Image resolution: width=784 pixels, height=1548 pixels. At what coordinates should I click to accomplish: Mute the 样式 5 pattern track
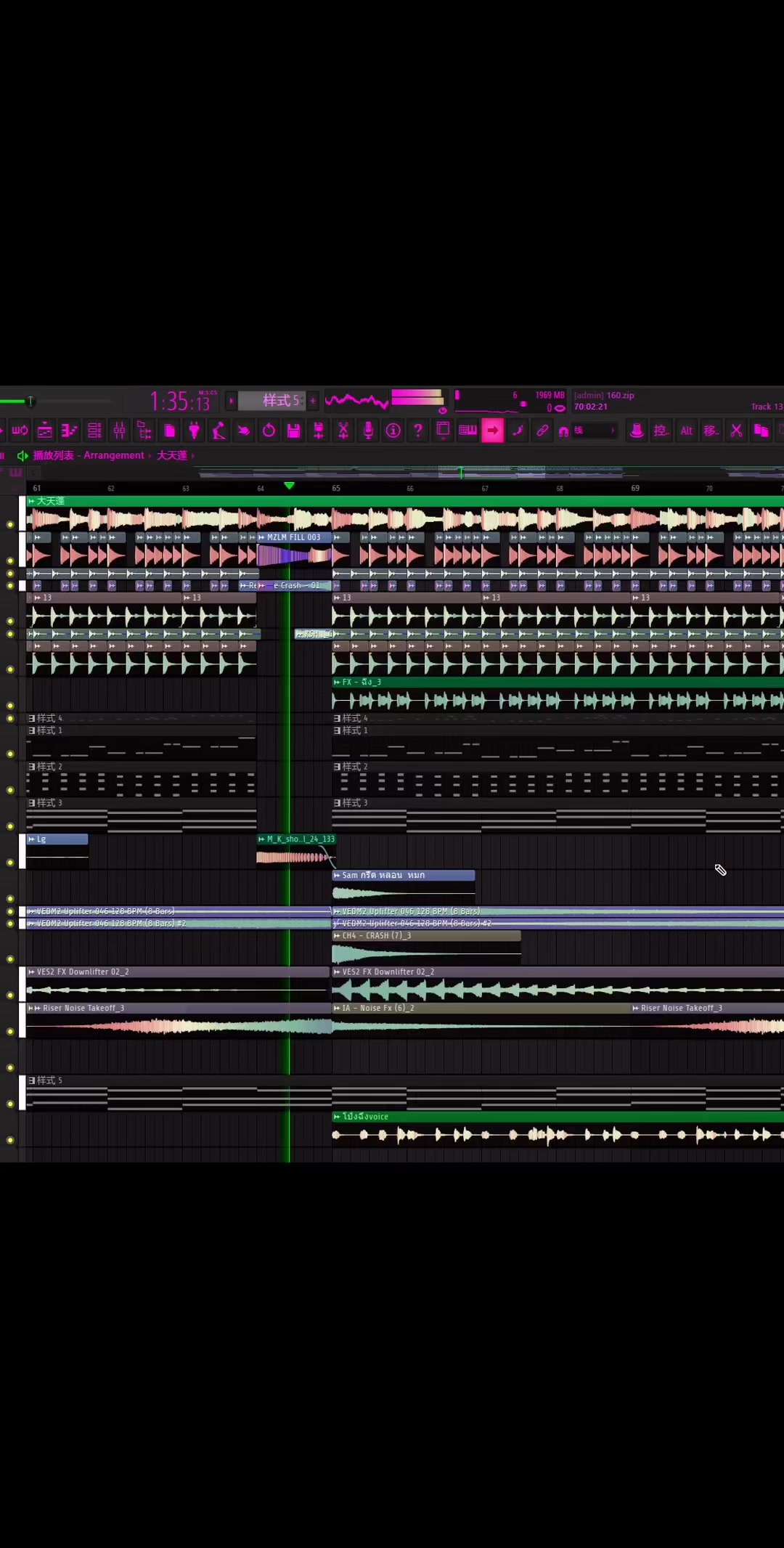click(x=10, y=1104)
